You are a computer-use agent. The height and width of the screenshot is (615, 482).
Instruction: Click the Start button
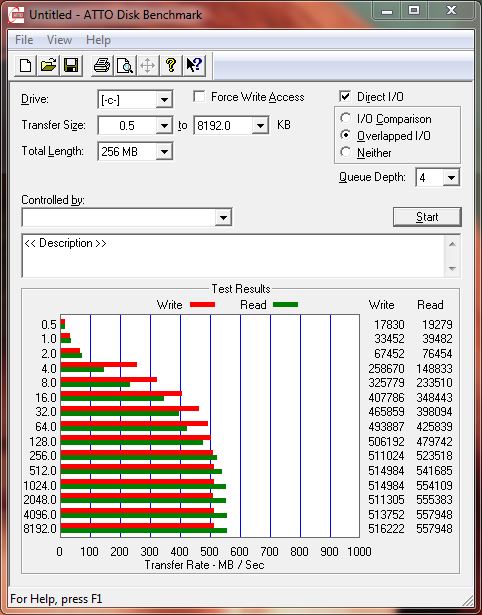click(x=427, y=217)
